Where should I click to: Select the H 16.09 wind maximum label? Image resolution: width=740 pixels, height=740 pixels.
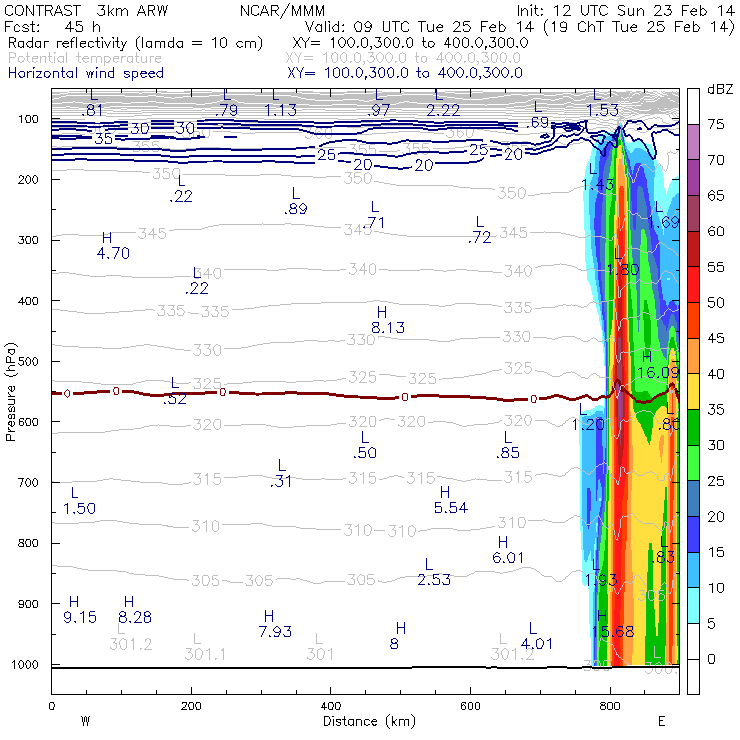657,365
